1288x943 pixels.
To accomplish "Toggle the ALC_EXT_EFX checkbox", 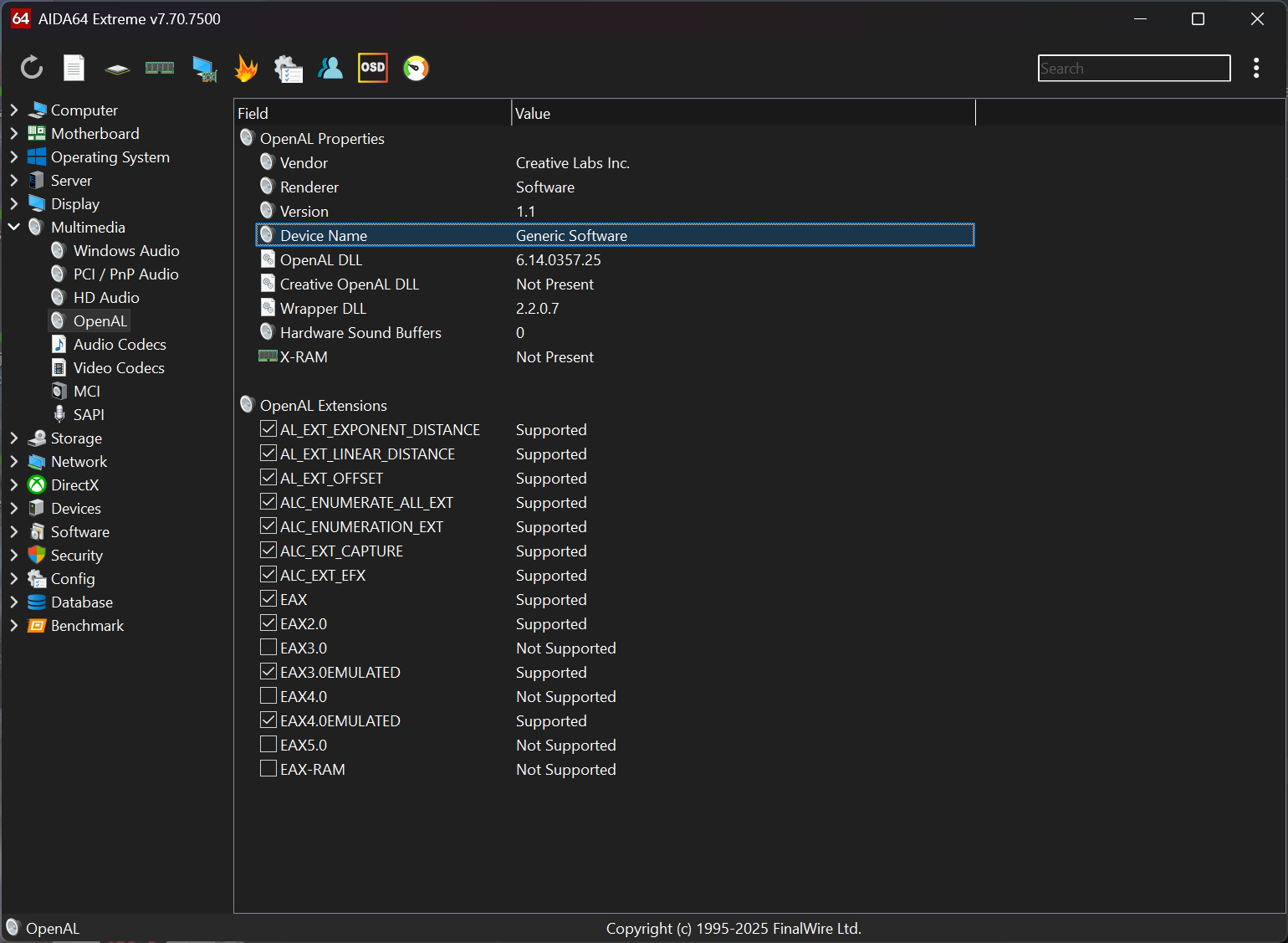I will 268,574.
